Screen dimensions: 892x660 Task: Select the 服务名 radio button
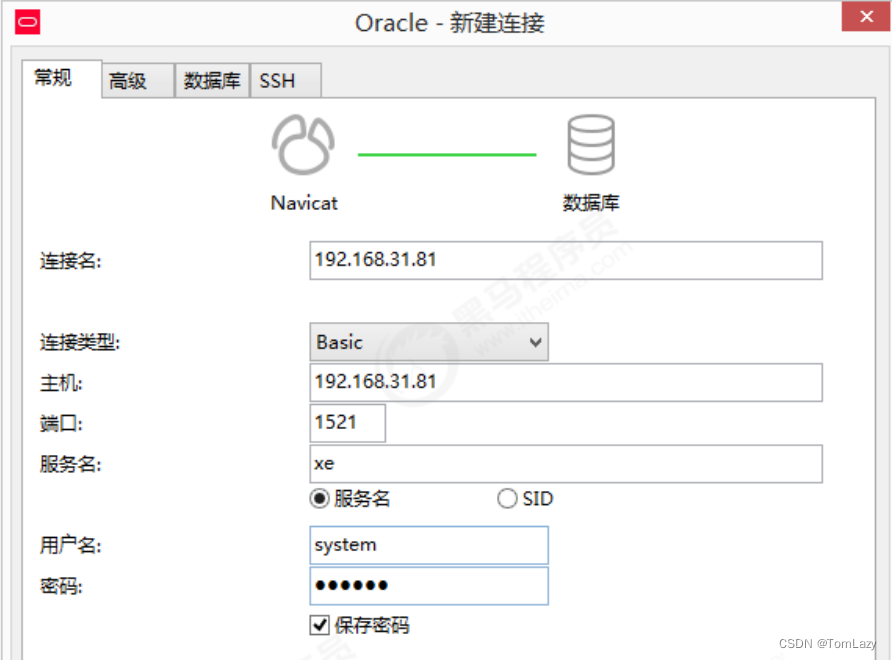pyautogui.click(x=319, y=498)
